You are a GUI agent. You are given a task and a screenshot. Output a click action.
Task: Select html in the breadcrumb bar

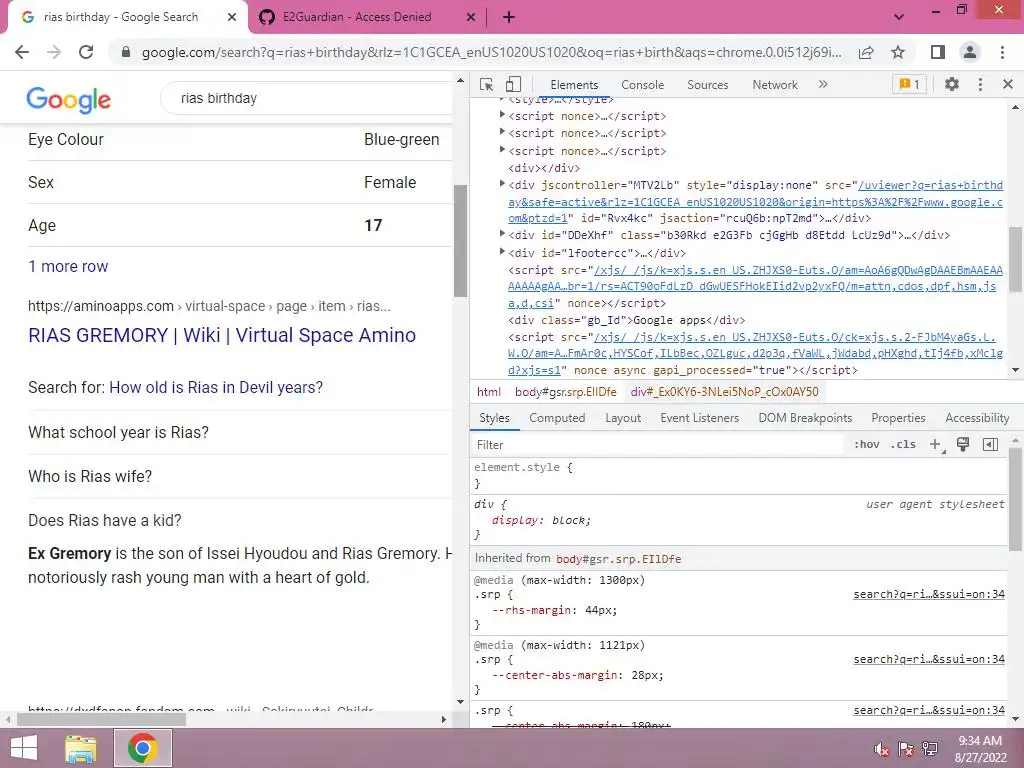(488, 392)
